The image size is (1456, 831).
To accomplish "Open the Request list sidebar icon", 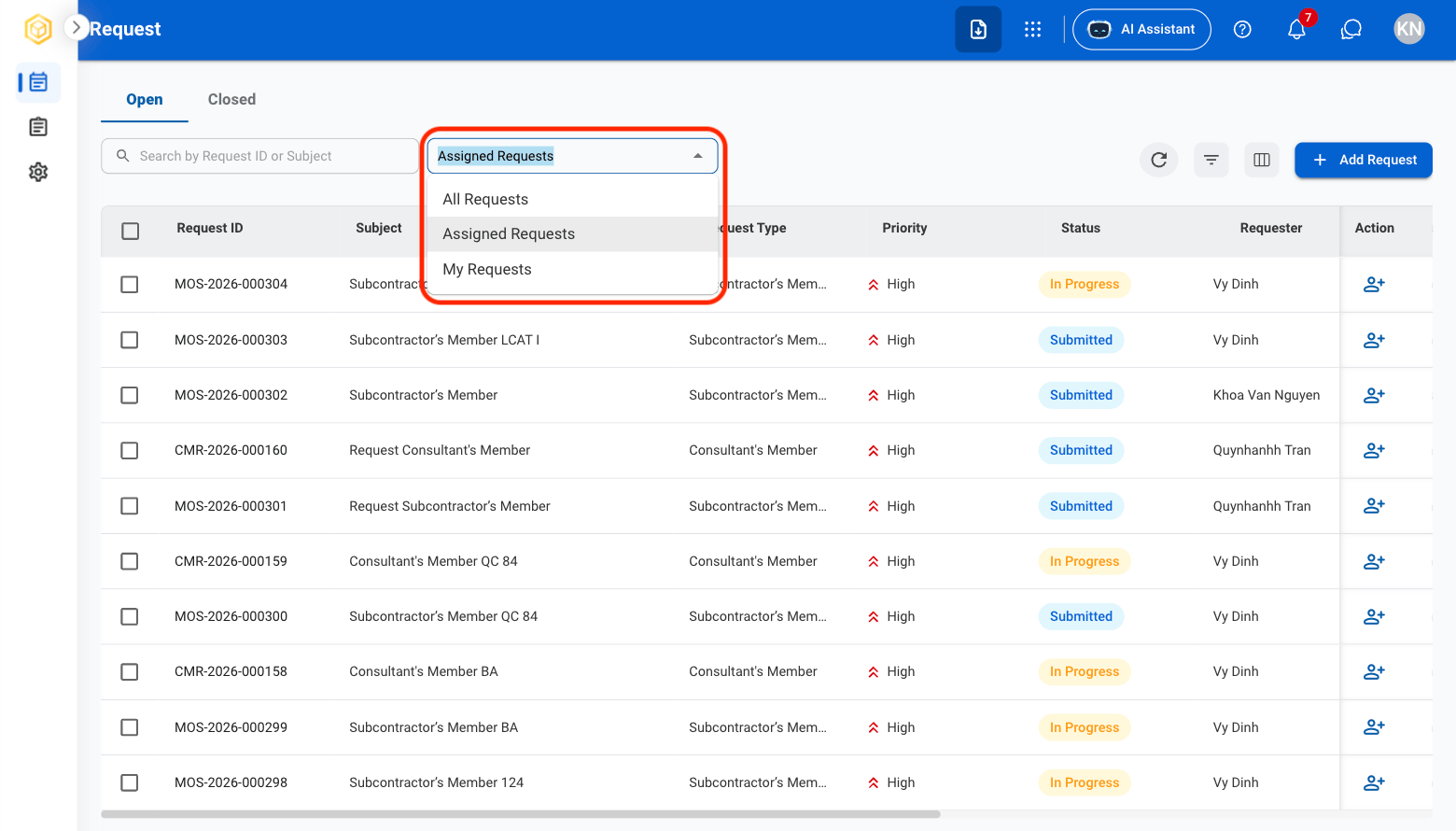I will [x=38, y=82].
